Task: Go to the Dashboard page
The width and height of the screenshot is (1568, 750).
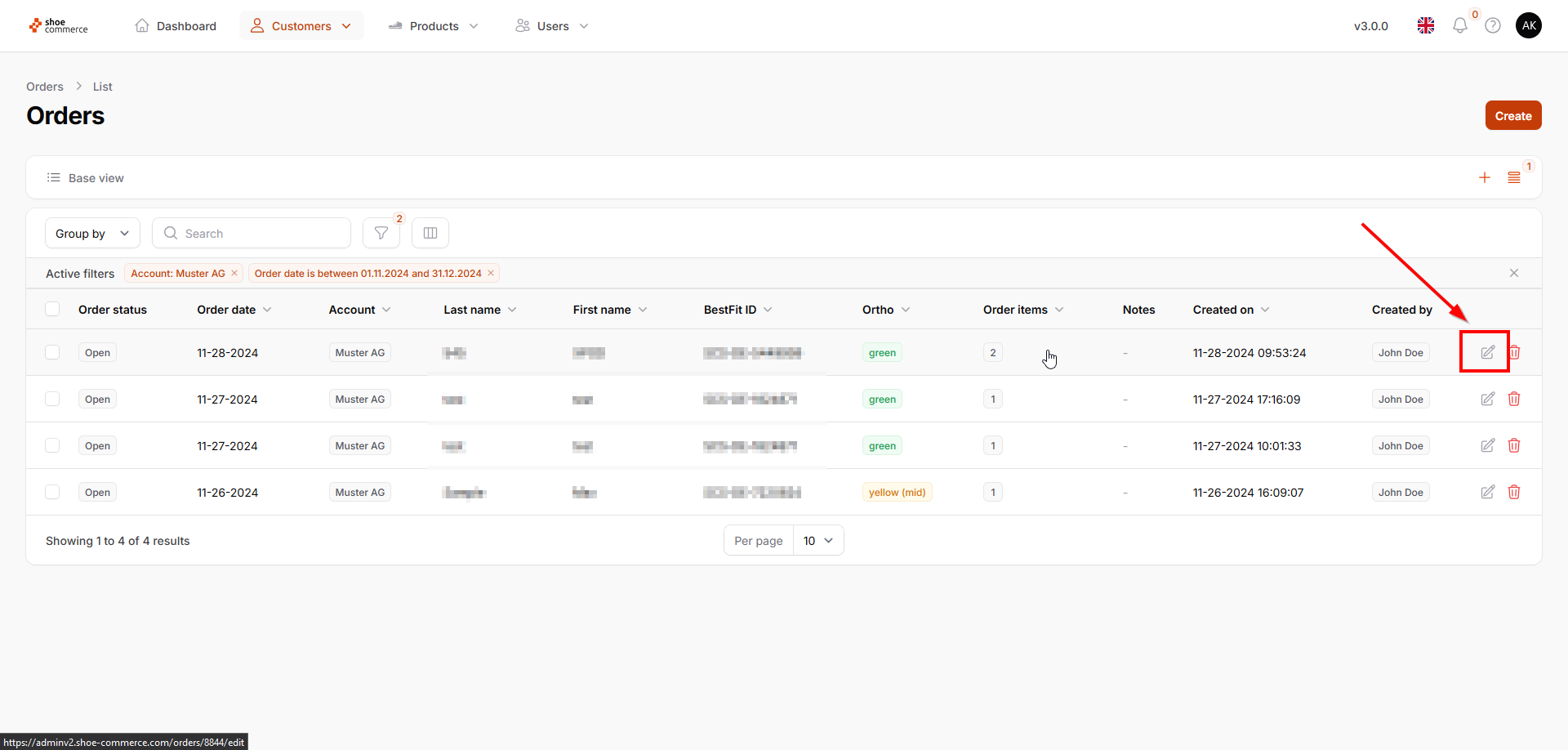Action: 176,26
